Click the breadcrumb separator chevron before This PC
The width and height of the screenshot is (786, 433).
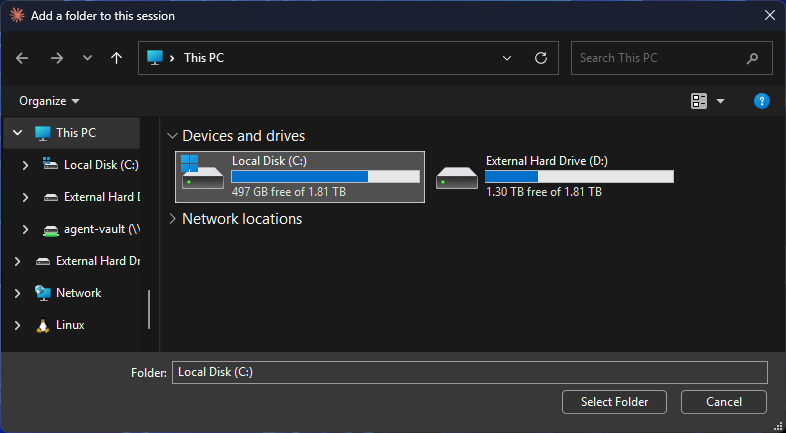(172, 58)
